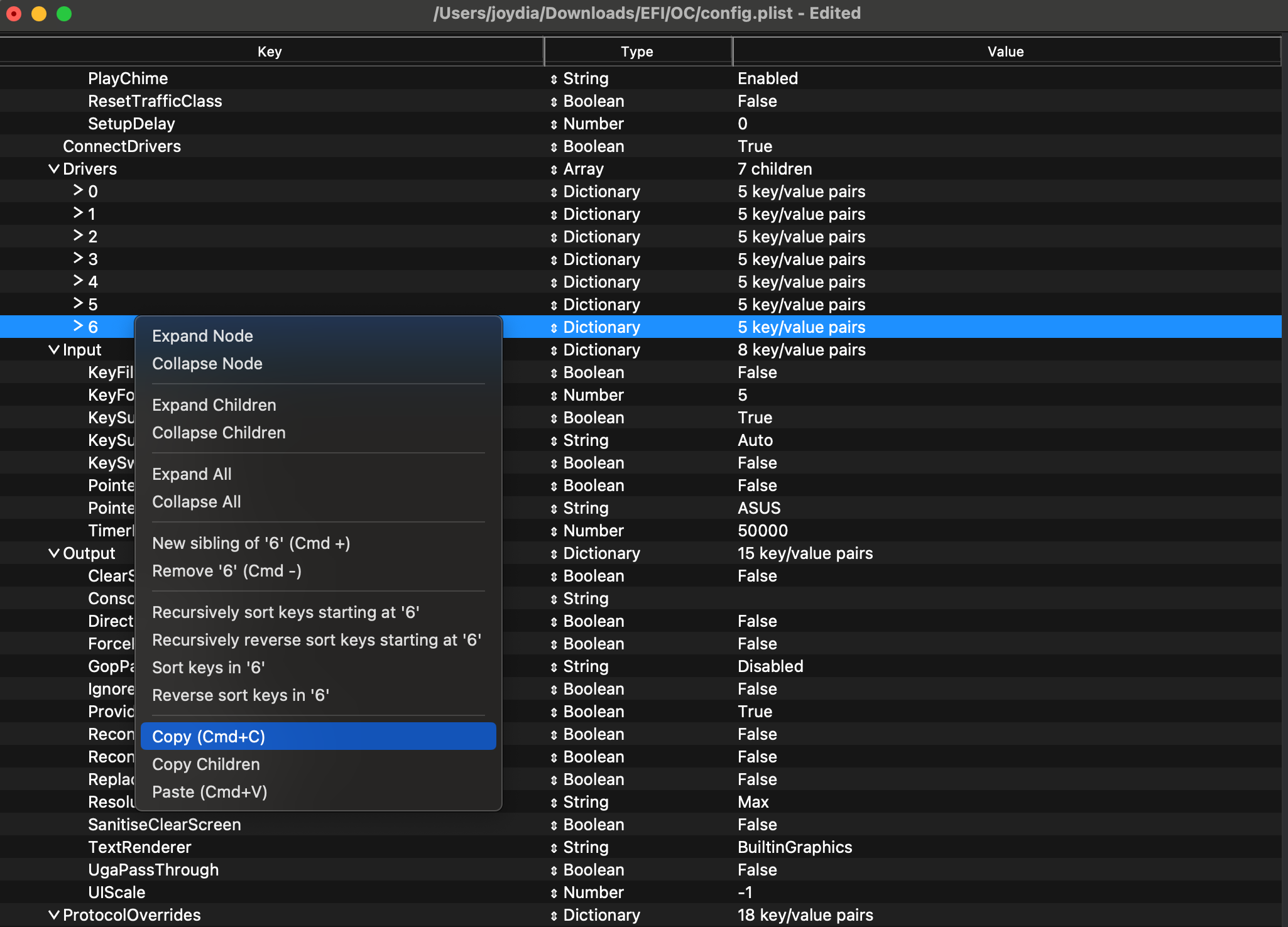Expand Drivers item 5 disclosure arrow
The height and width of the screenshot is (927, 1288).
[x=78, y=303]
